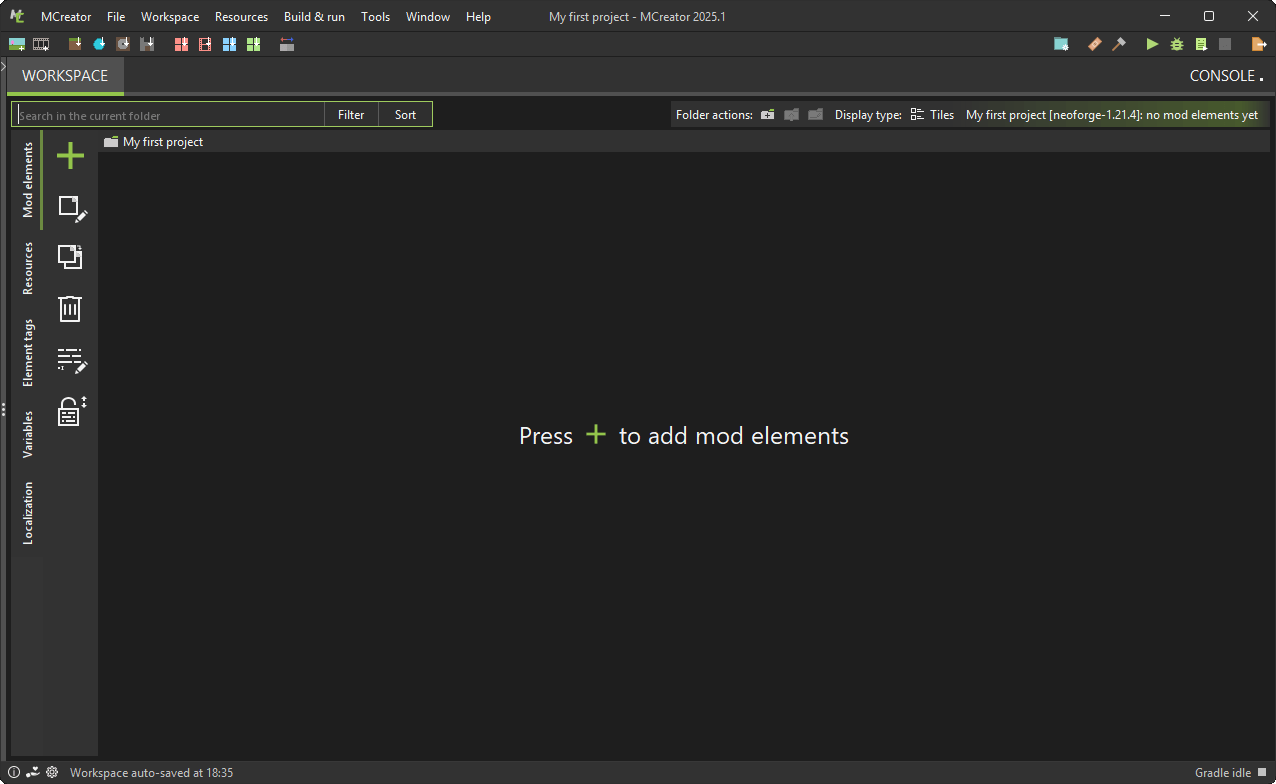
Task: Open the File menu
Action: coord(116,17)
